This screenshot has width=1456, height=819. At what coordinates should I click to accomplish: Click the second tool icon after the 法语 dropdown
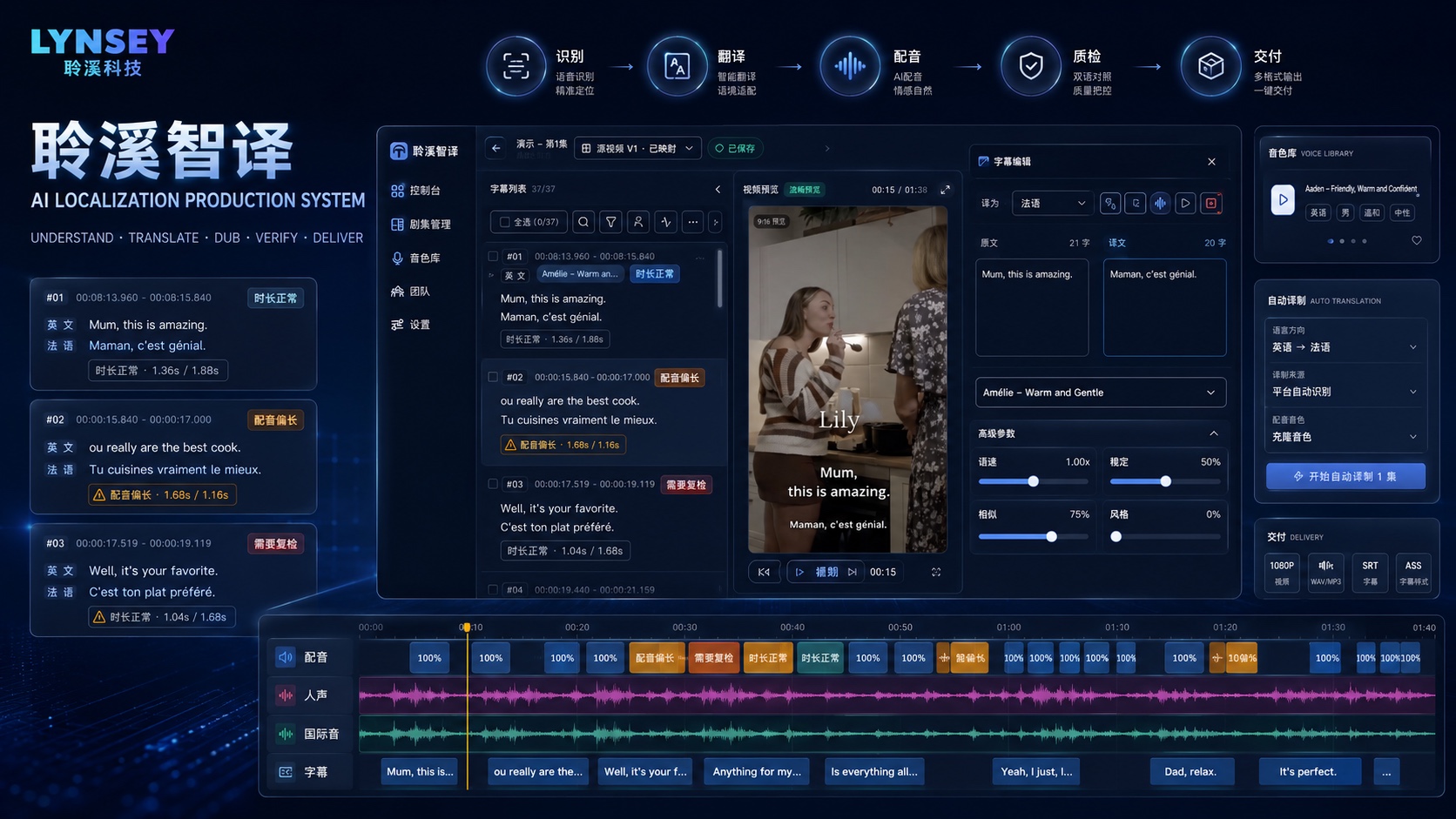(x=1136, y=203)
